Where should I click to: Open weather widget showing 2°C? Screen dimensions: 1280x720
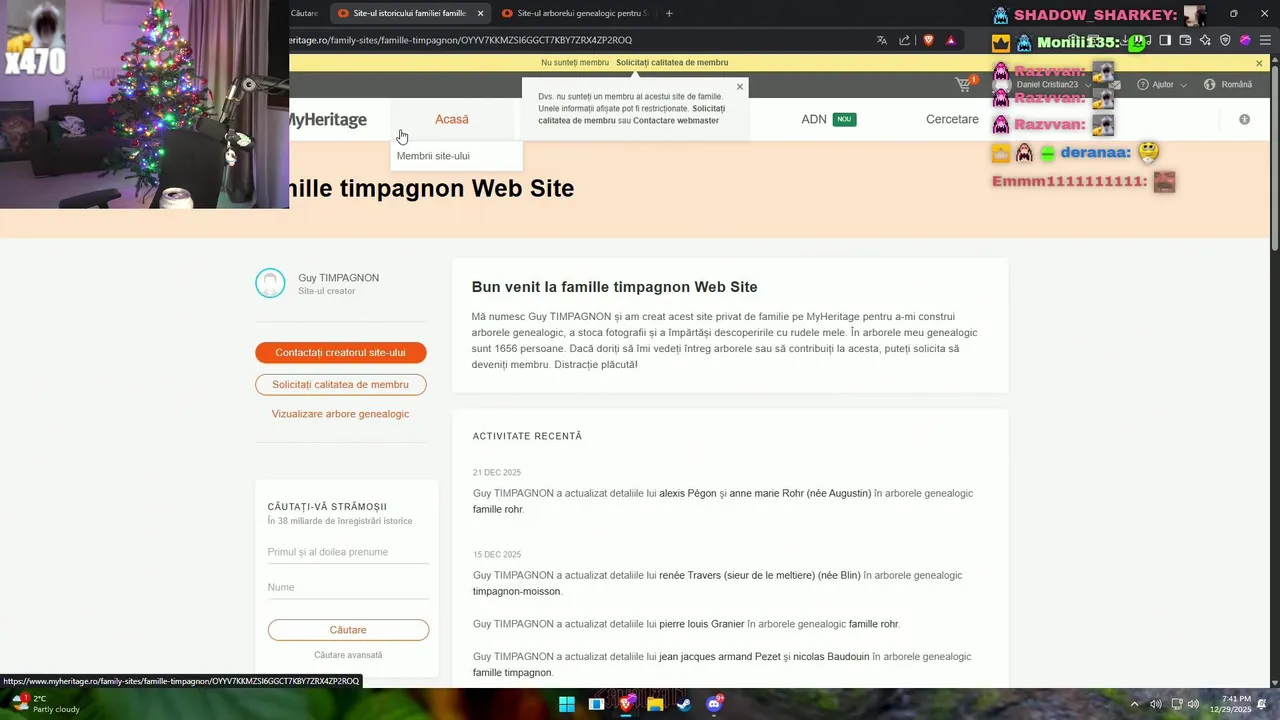coord(45,704)
